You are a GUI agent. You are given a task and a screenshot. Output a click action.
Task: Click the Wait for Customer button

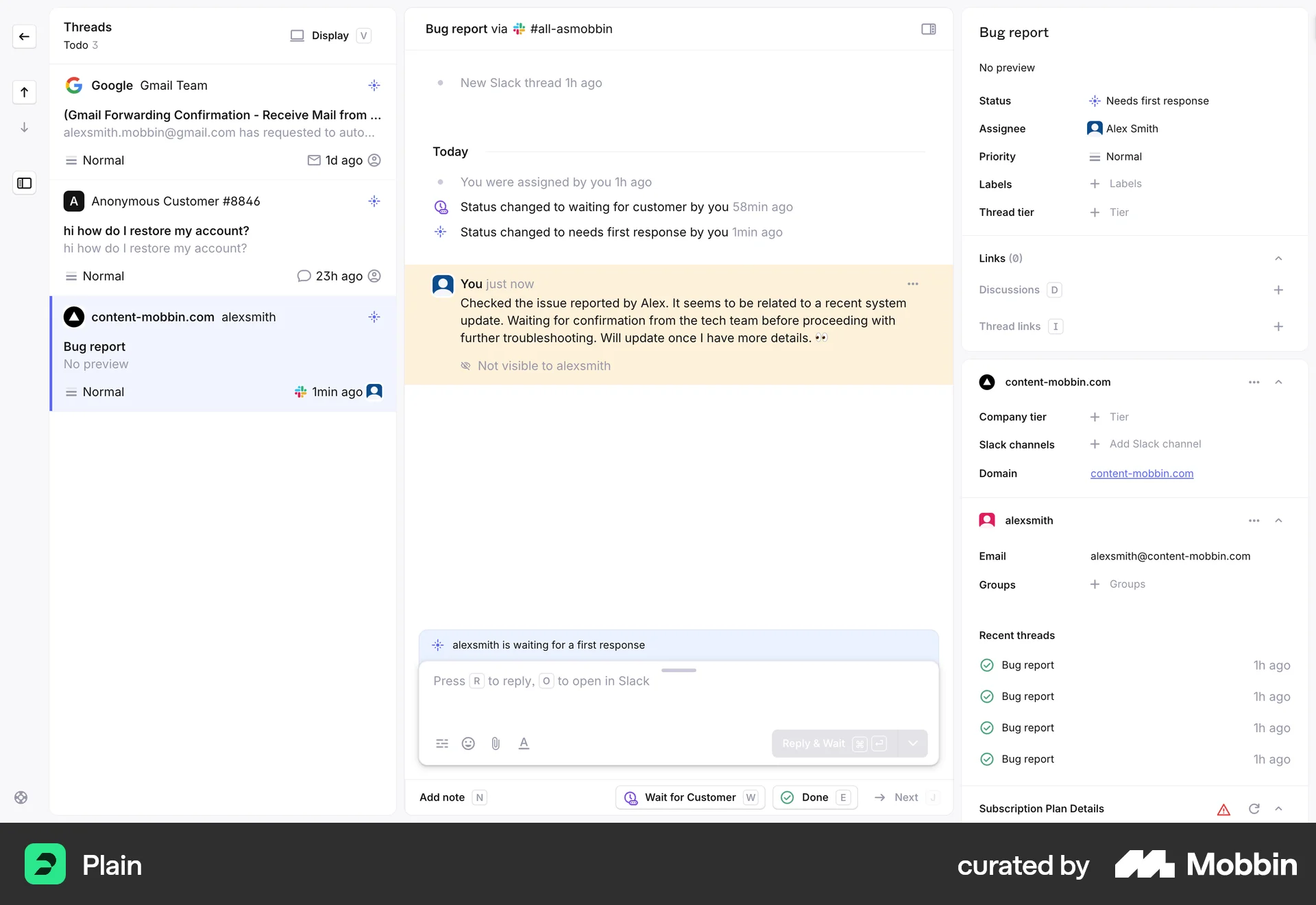(x=690, y=797)
